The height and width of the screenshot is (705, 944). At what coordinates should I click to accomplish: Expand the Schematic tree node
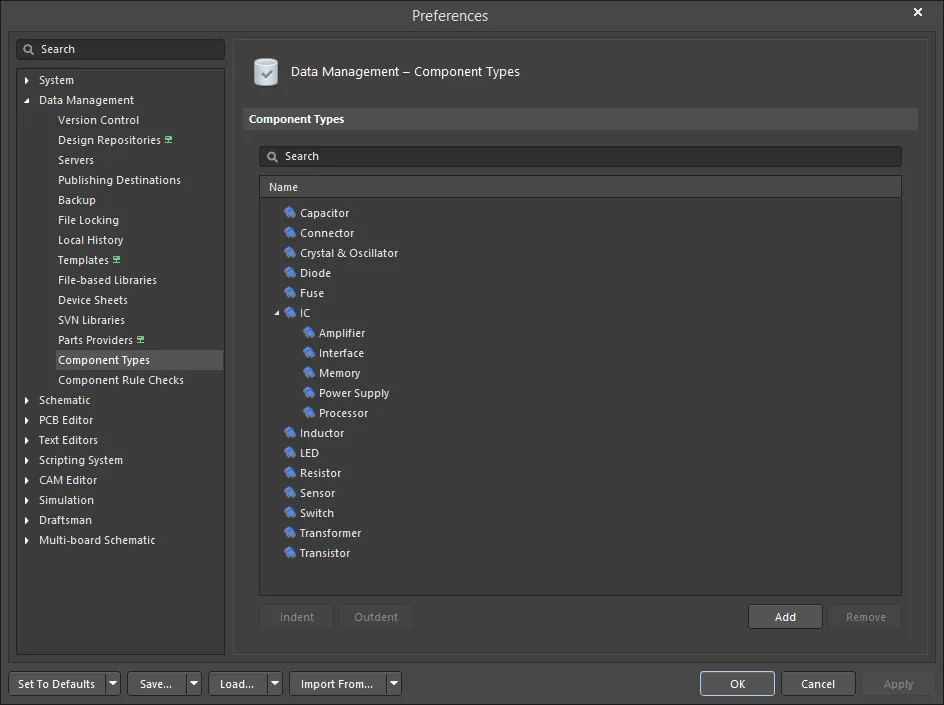click(26, 400)
